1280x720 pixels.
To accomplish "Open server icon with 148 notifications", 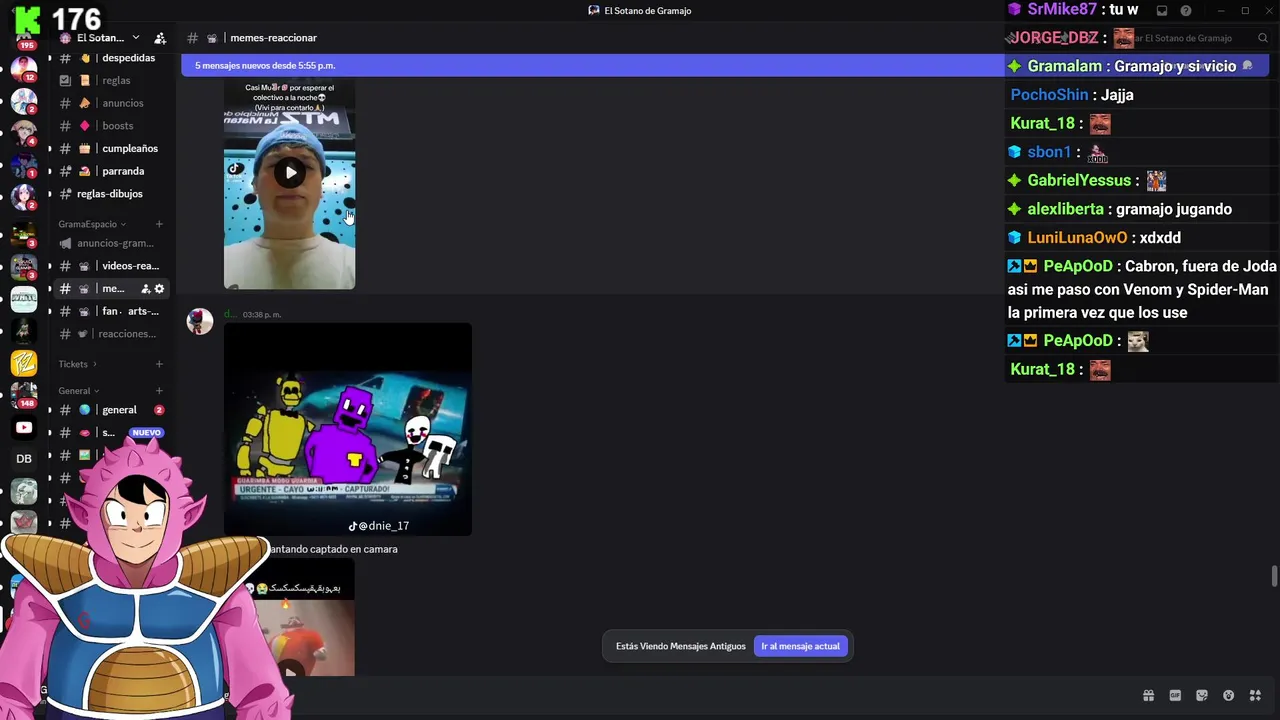I will [x=24, y=394].
